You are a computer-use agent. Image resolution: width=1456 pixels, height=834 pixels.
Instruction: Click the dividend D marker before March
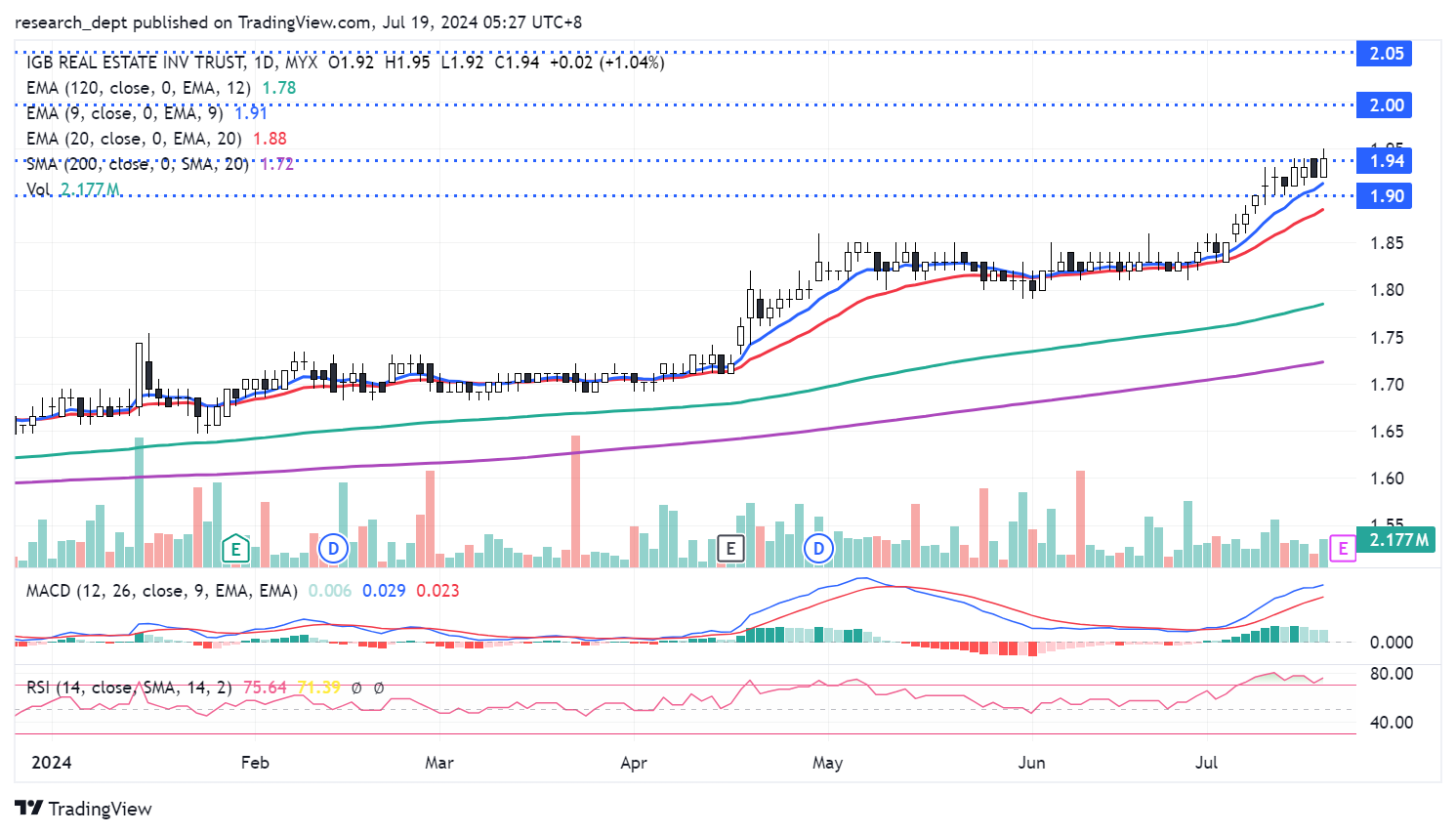tap(333, 549)
